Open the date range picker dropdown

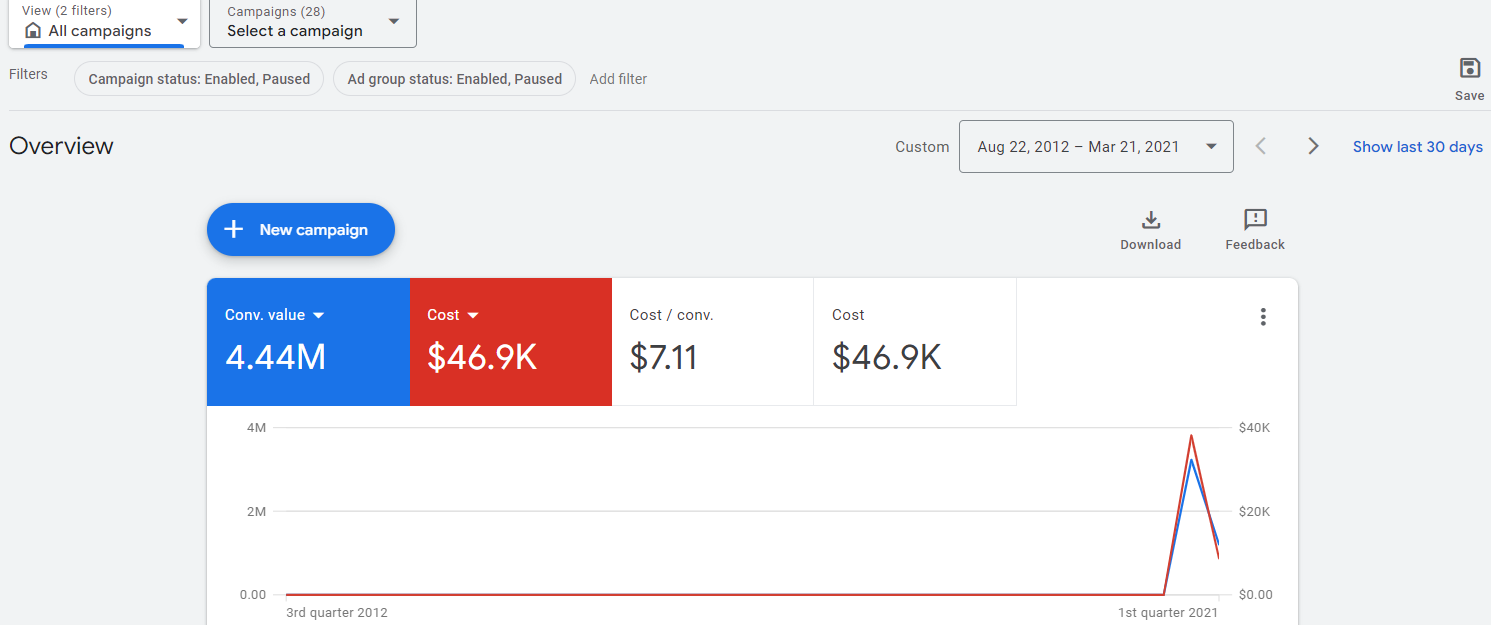pos(1096,145)
